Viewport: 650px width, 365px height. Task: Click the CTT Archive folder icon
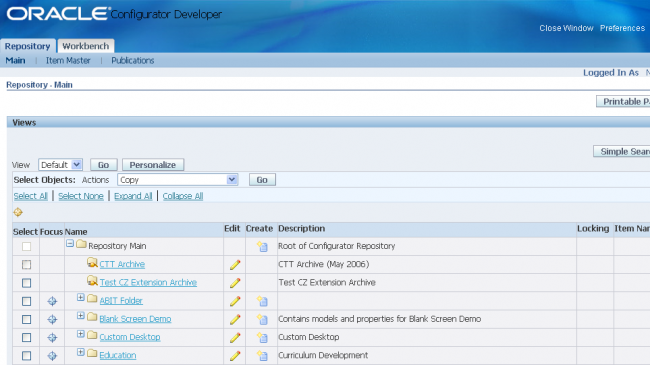[x=92, y=263]
